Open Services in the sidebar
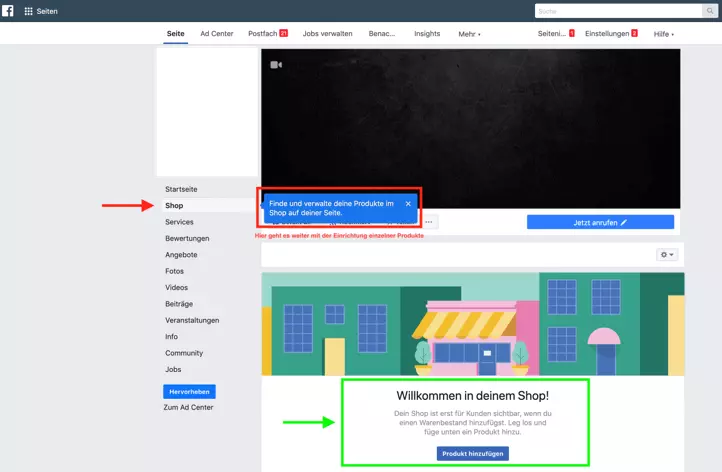 pos(179,222)
